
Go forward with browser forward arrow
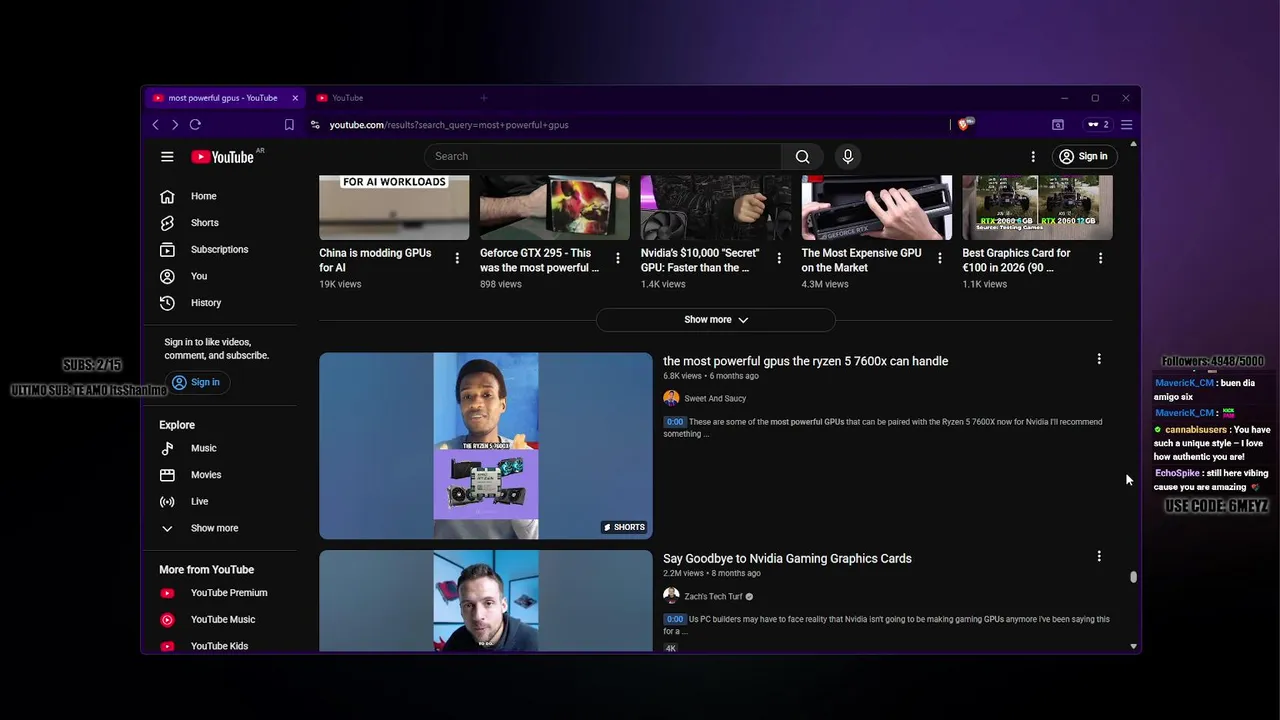pos(175,125)
